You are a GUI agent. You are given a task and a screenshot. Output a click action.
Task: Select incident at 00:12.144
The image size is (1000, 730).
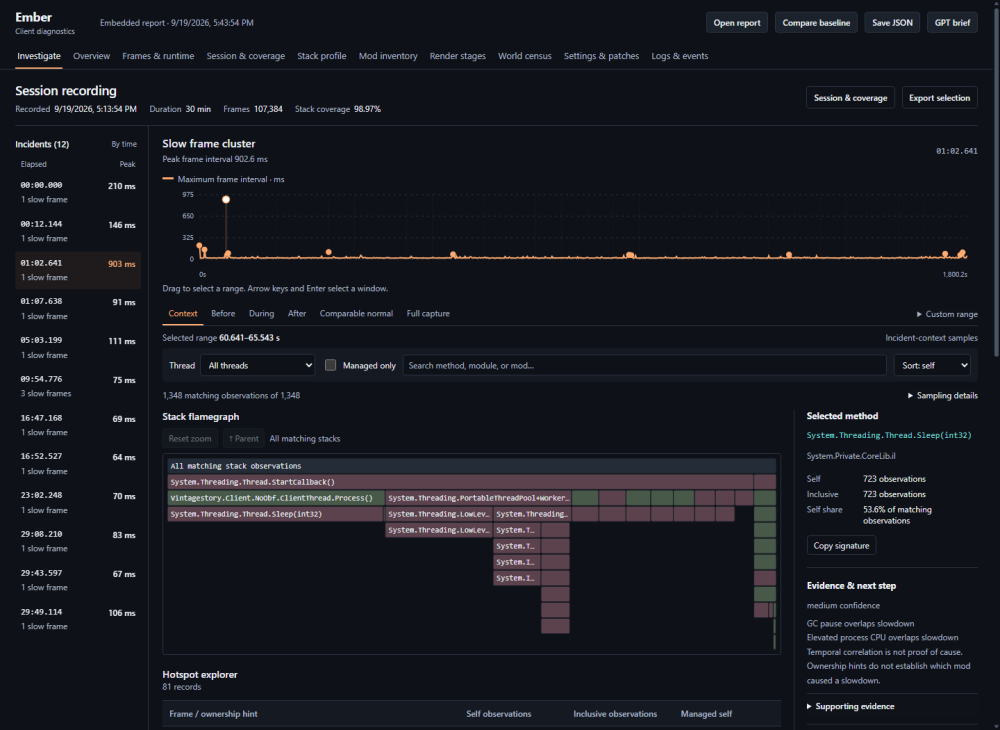click(78, 231)
